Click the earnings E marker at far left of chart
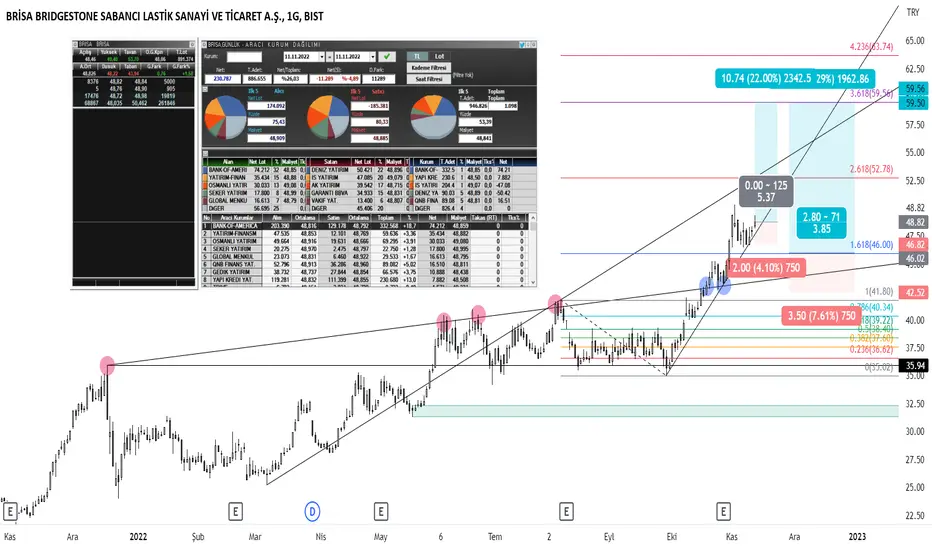 point(9,511)
